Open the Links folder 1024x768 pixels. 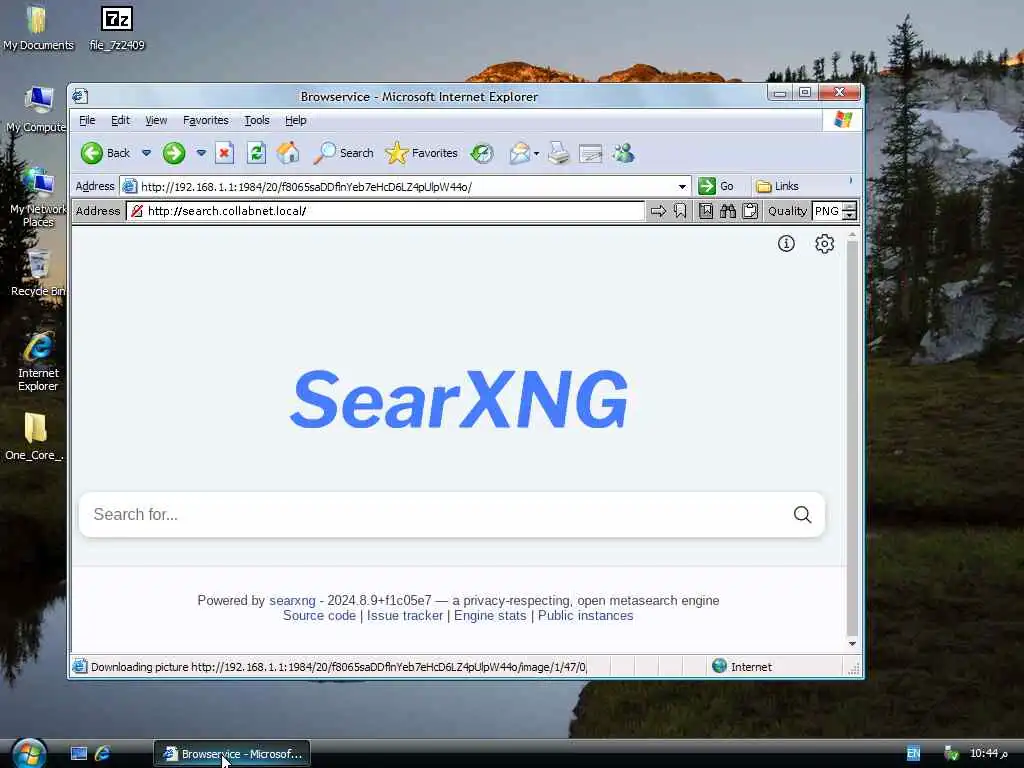[777, 186]
